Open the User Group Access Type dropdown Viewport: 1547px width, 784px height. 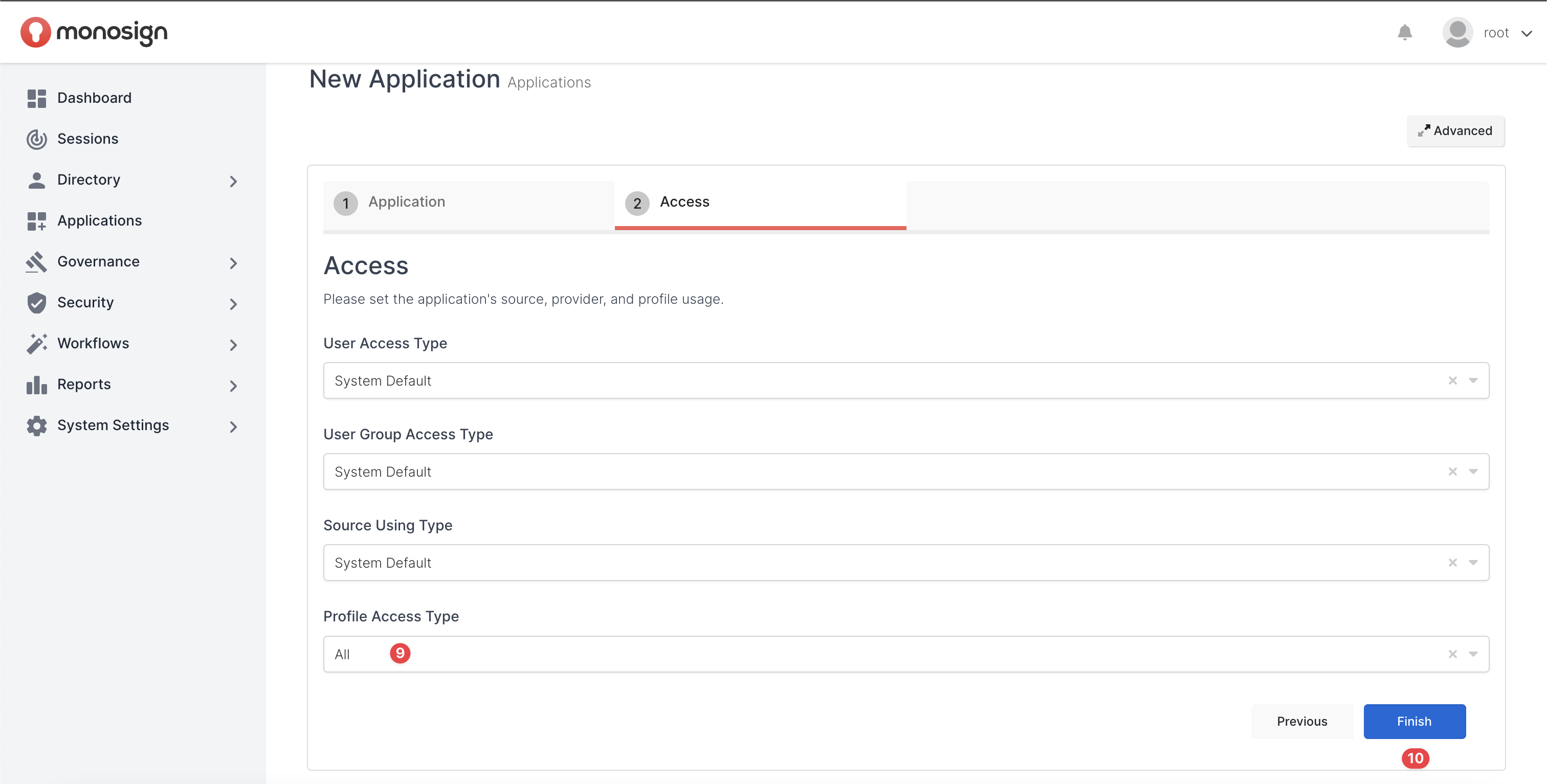point(1472,471)
